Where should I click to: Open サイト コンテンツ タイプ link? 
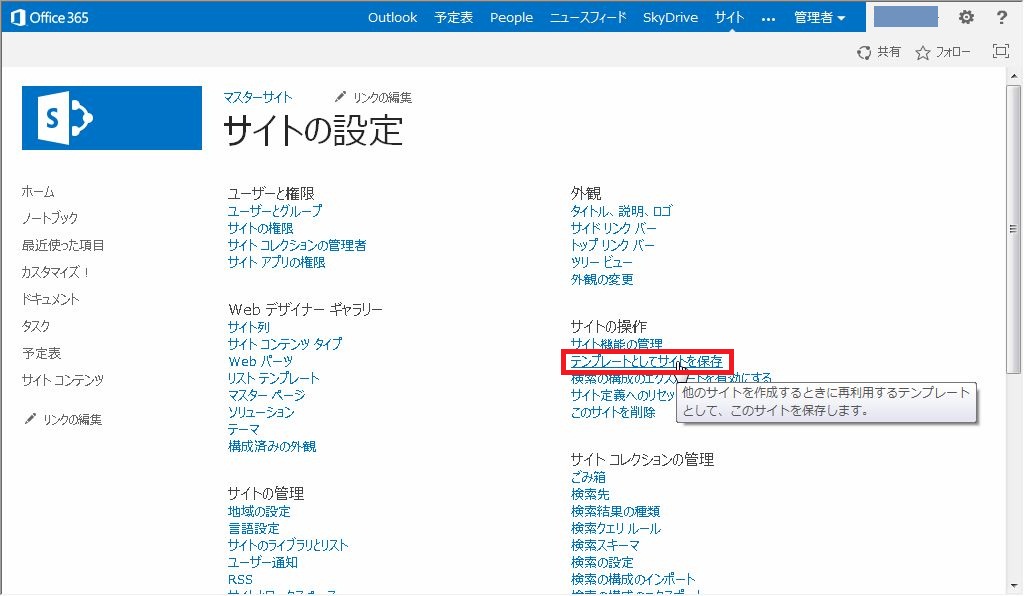click(x=285, y=343)
